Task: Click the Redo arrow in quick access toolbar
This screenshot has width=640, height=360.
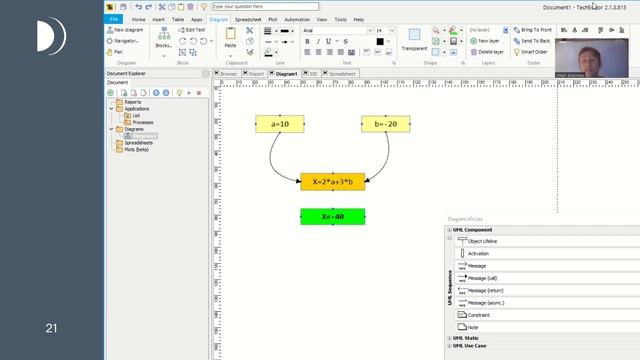Action: [x=149, y=7]
